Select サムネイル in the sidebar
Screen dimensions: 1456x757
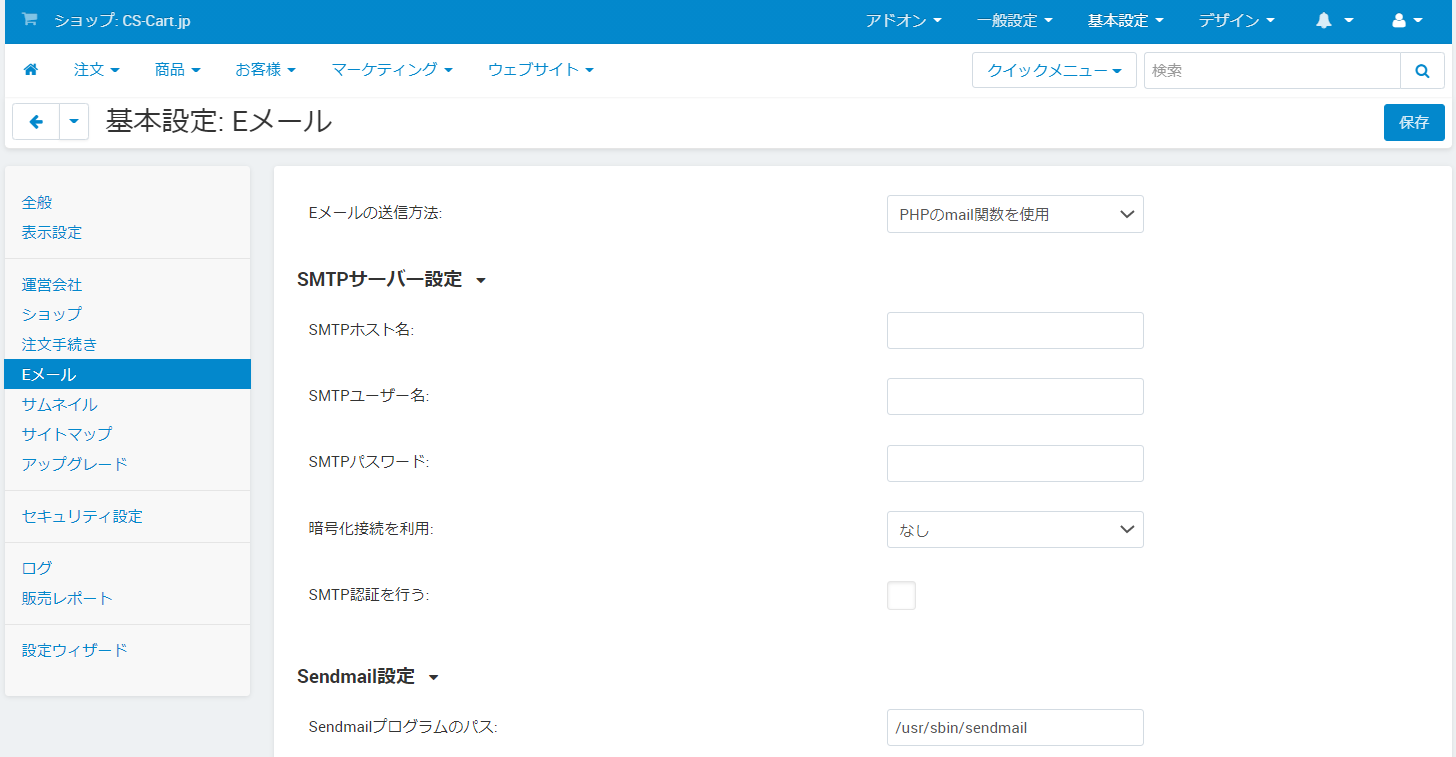click(x=59, y=404)
